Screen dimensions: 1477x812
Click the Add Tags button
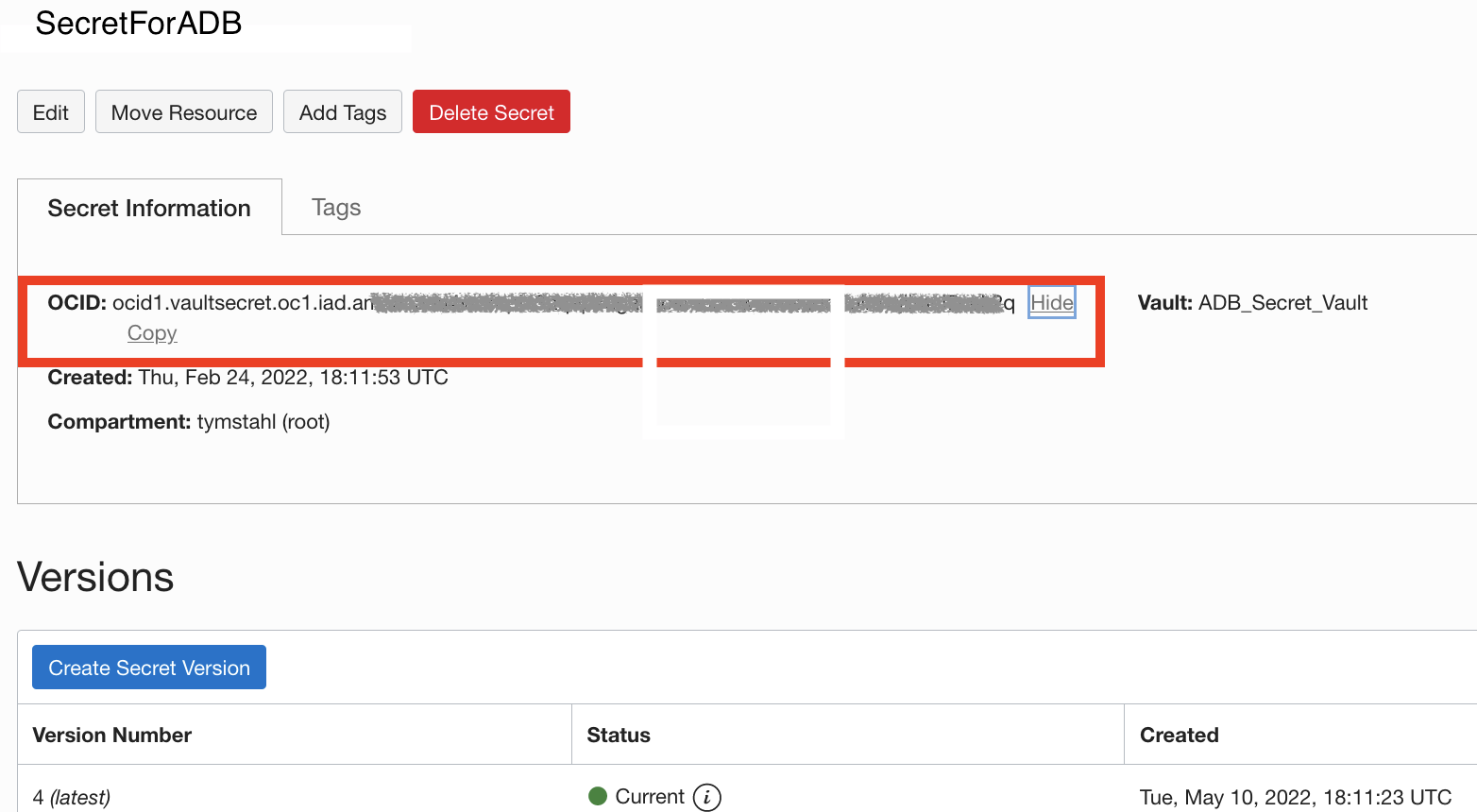[x=343, y=111]
